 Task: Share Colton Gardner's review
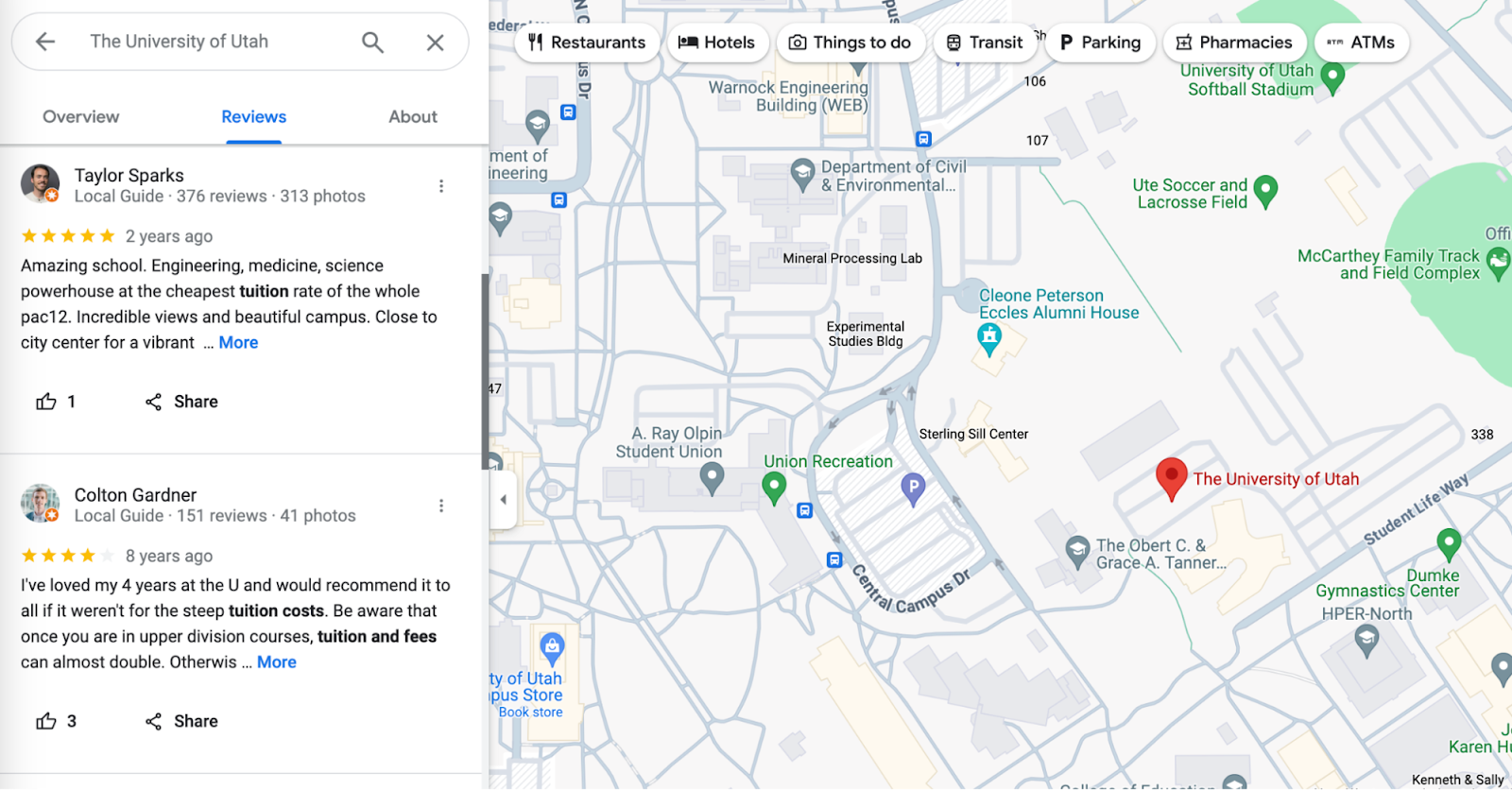(181, 721)
